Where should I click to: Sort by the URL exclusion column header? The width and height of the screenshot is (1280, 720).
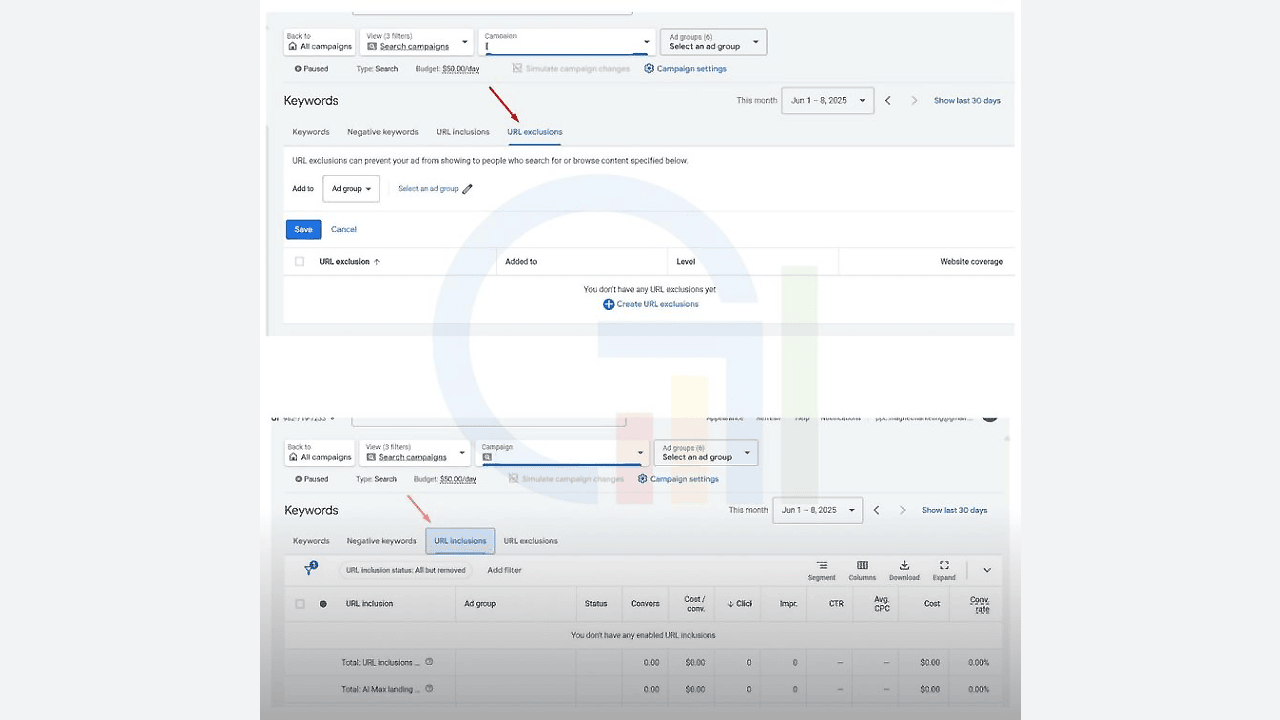pos(350,262)
